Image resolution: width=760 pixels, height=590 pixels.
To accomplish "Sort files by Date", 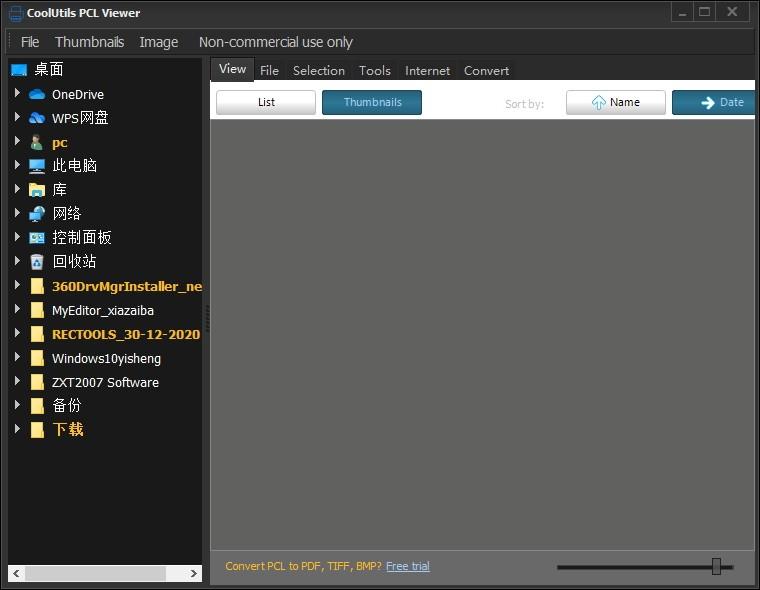I will (713, 102).
